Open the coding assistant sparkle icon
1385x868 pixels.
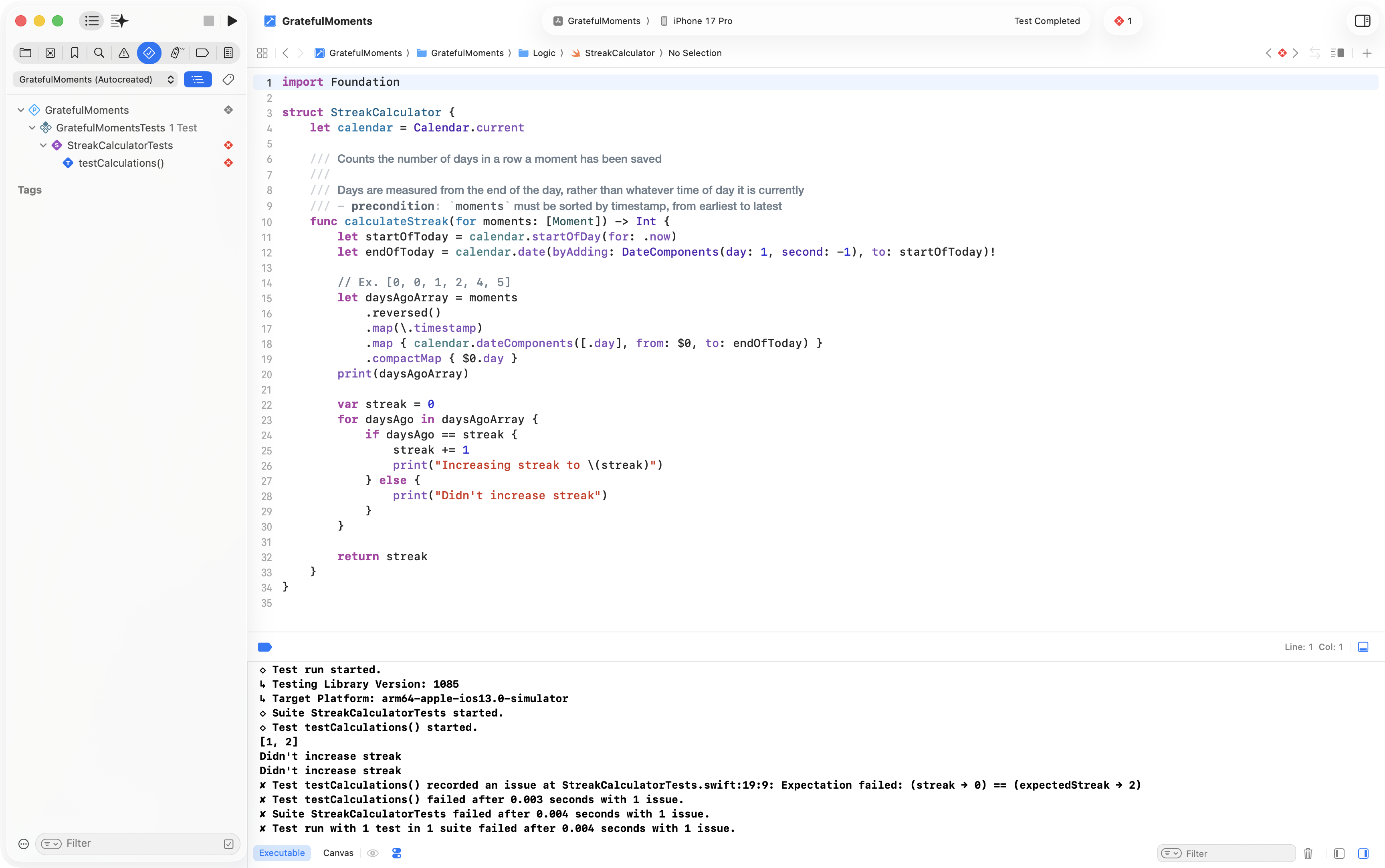(119, 21)
